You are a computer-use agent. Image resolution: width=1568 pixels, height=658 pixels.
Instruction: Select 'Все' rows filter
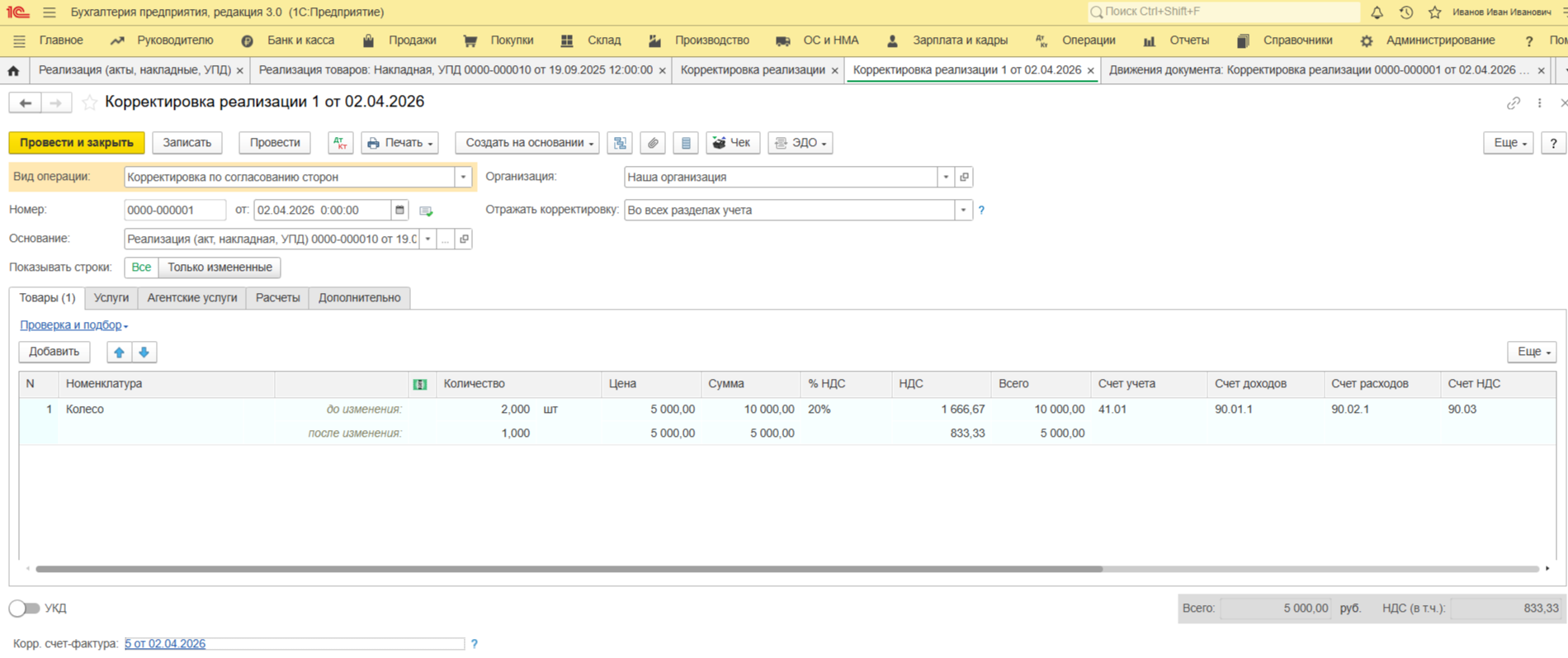141,267
